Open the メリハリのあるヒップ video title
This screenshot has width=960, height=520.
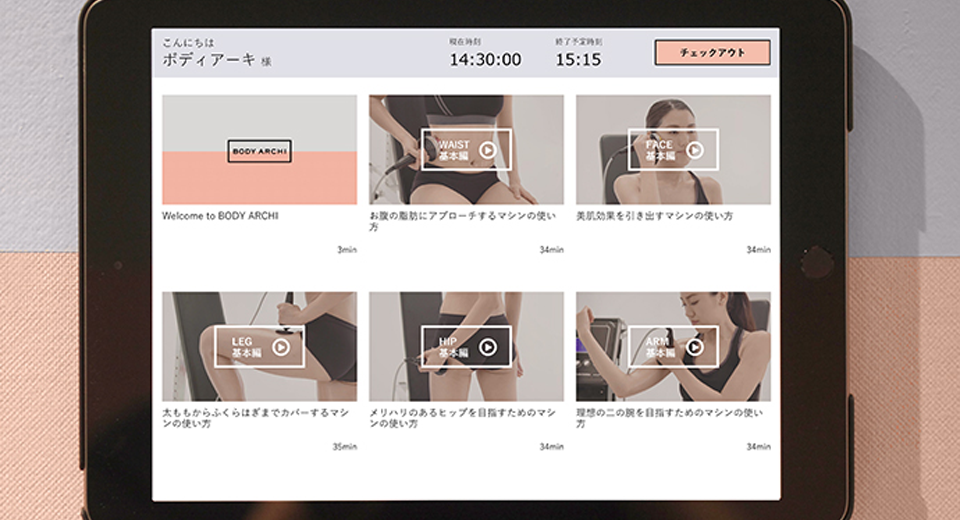(462, 418)
